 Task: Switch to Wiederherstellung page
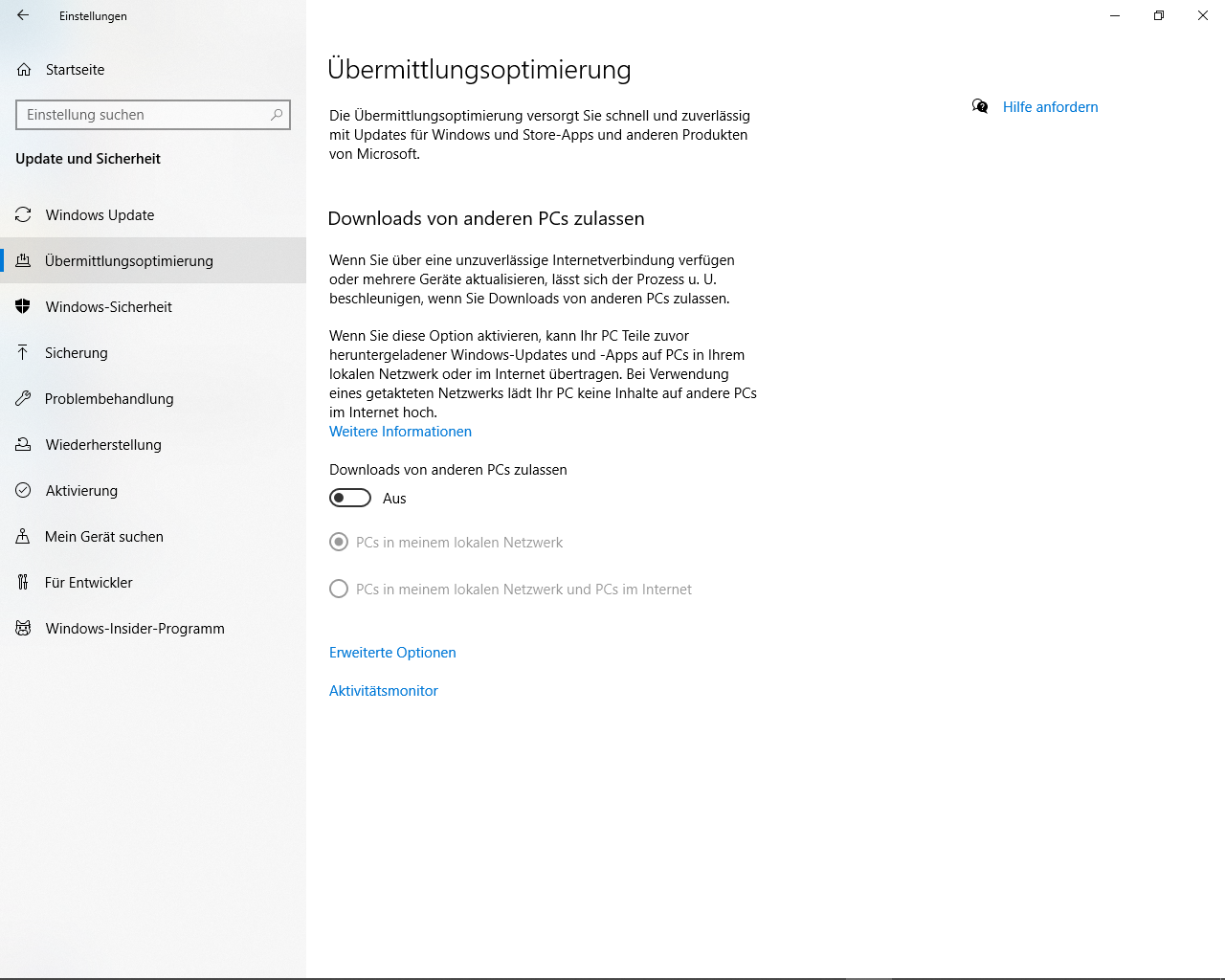pos(153,444)
